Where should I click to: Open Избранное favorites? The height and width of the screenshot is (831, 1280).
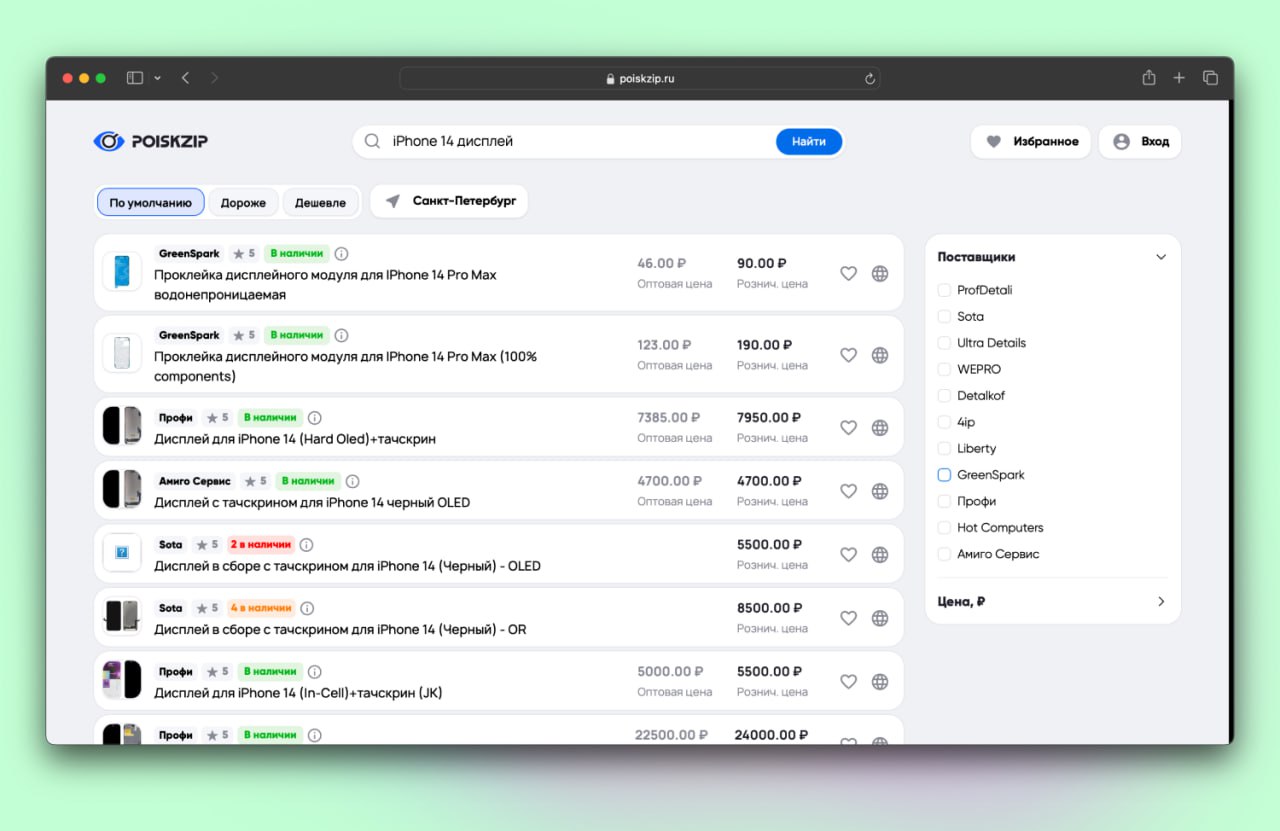pos(1031,141)
